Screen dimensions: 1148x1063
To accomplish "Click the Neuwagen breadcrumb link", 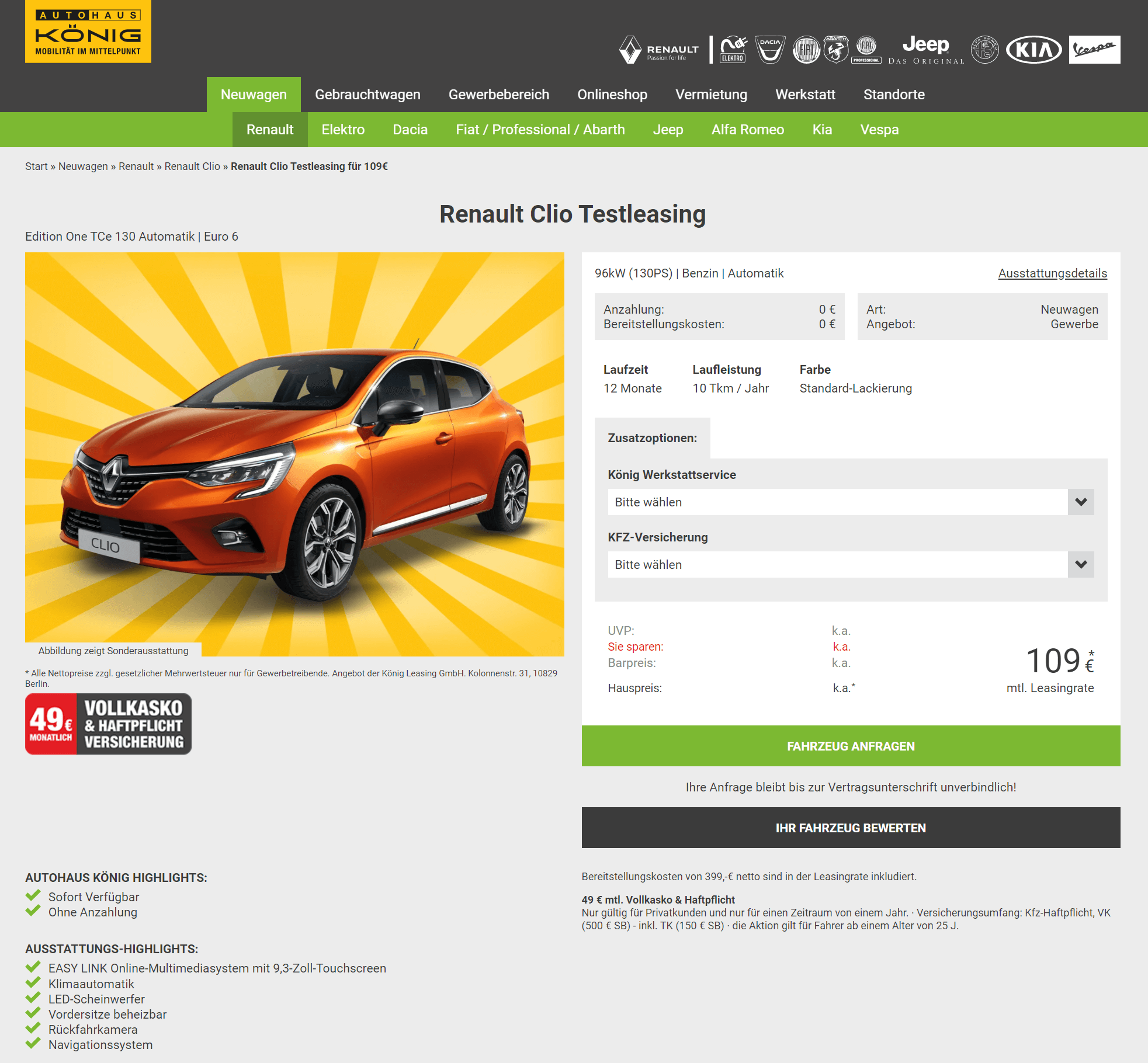I will (x=83, y=166).
